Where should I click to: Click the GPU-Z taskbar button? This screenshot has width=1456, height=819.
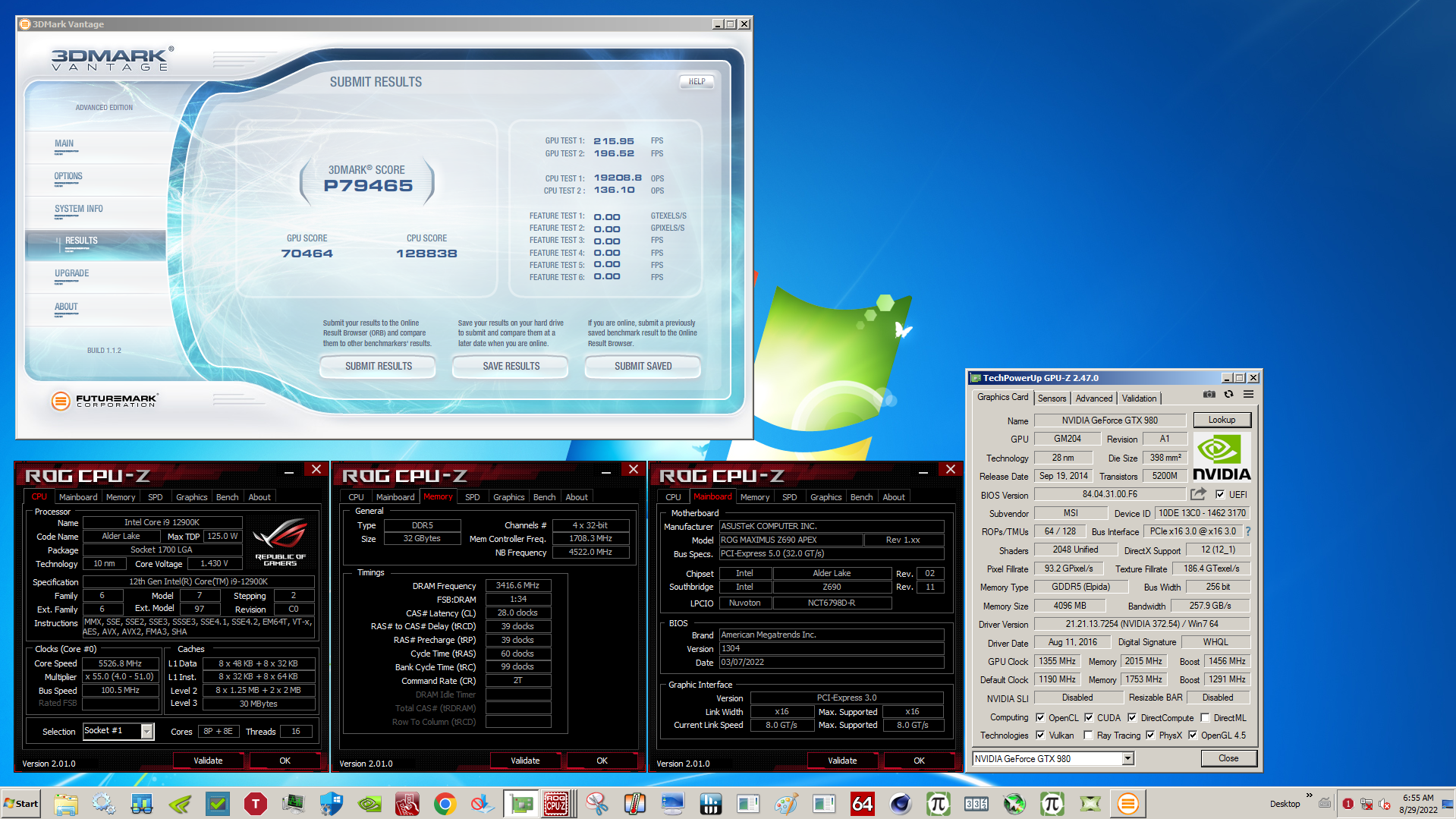point(521,804)
